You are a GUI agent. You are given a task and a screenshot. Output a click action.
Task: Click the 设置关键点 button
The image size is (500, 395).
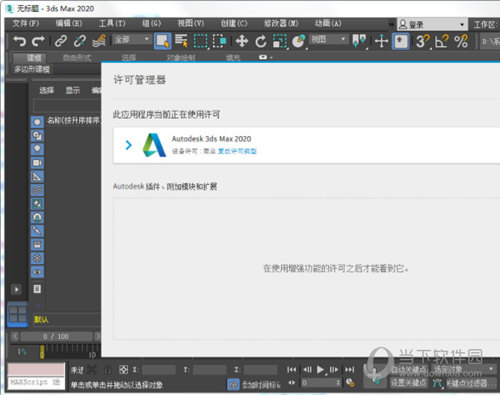[x=409, y=383]
